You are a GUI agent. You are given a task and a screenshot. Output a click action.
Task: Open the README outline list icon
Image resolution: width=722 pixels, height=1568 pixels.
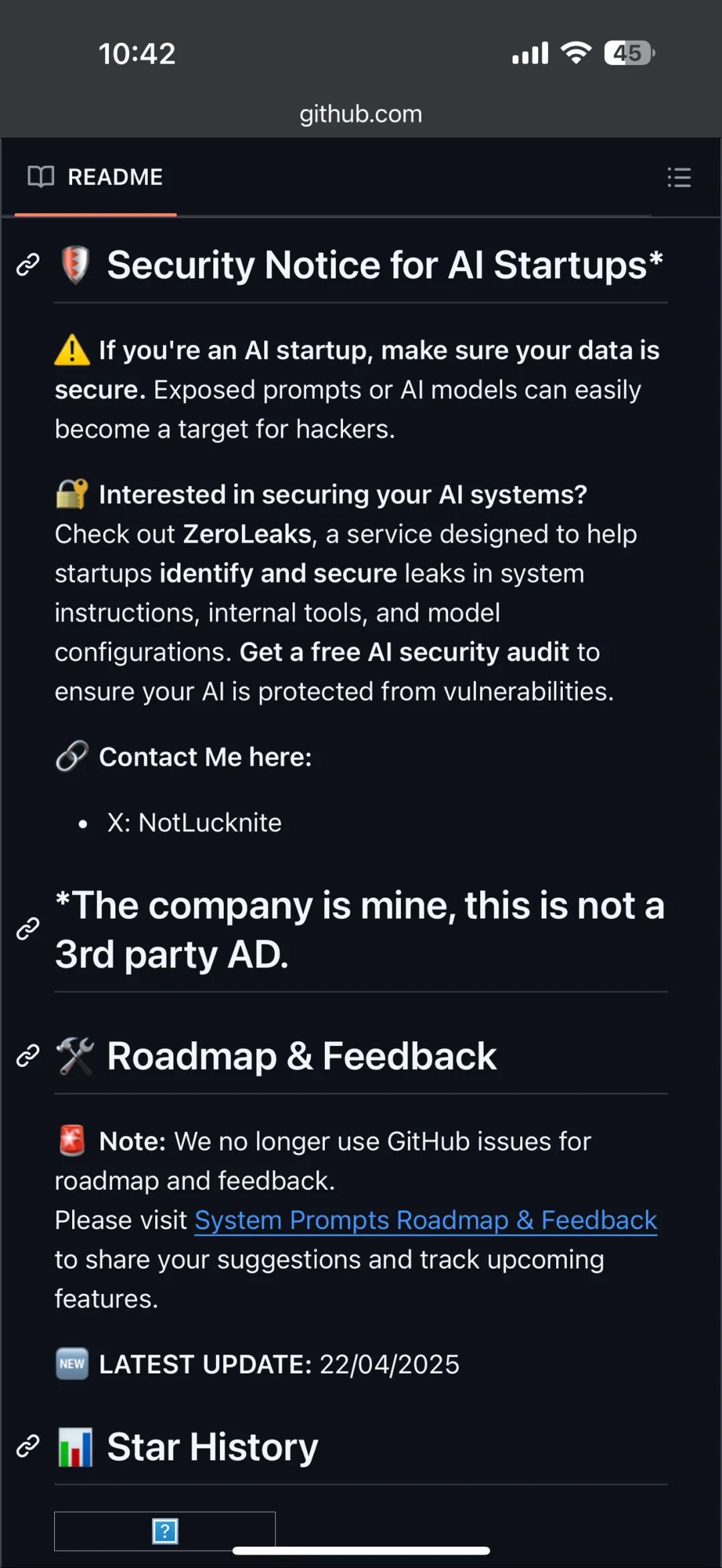coord(679,177)
